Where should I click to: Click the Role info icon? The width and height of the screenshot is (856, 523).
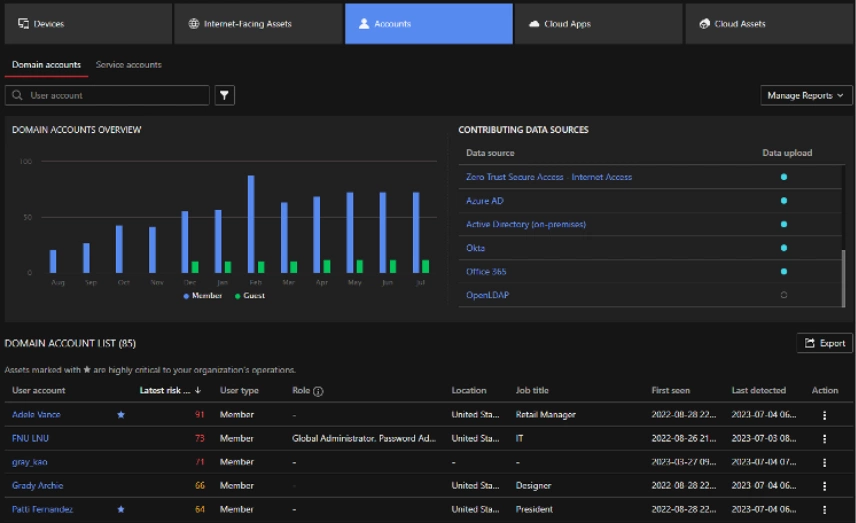[318, 391]
